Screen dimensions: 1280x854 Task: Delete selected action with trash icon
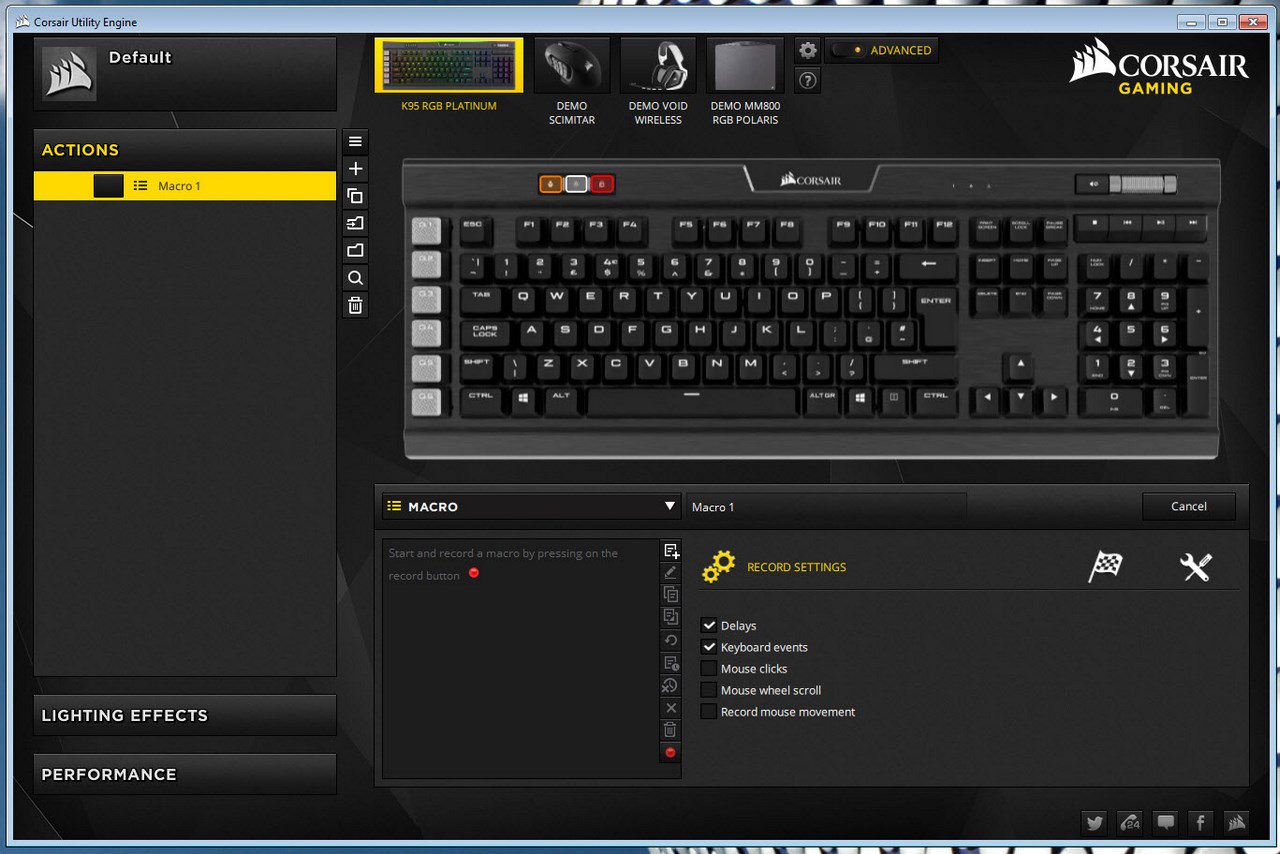[355, 305]
